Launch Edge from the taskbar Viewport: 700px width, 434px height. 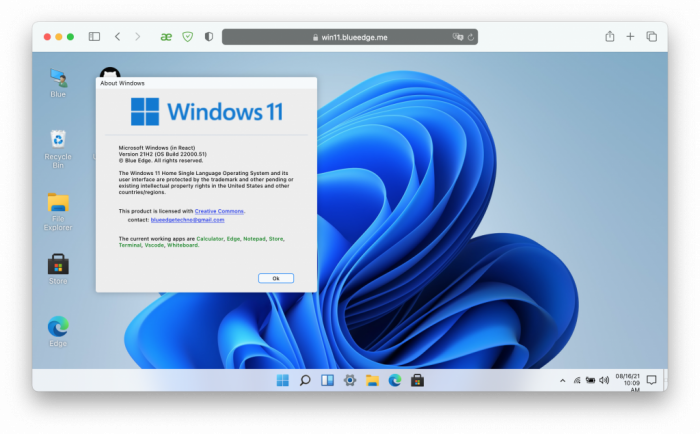click(x=395, y=380)
